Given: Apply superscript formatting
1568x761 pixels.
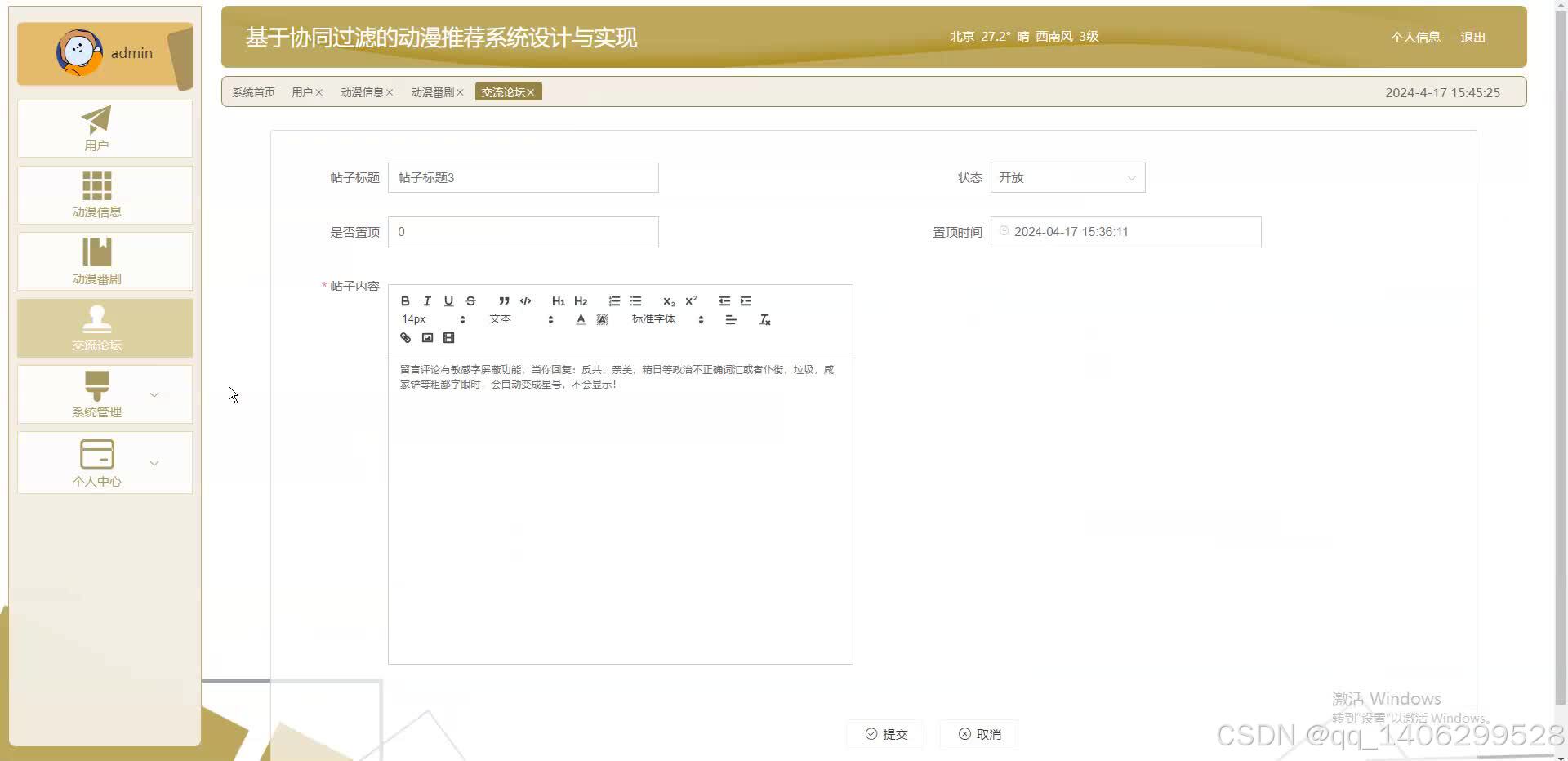Looking at the screenshot, I should [691, 301].
